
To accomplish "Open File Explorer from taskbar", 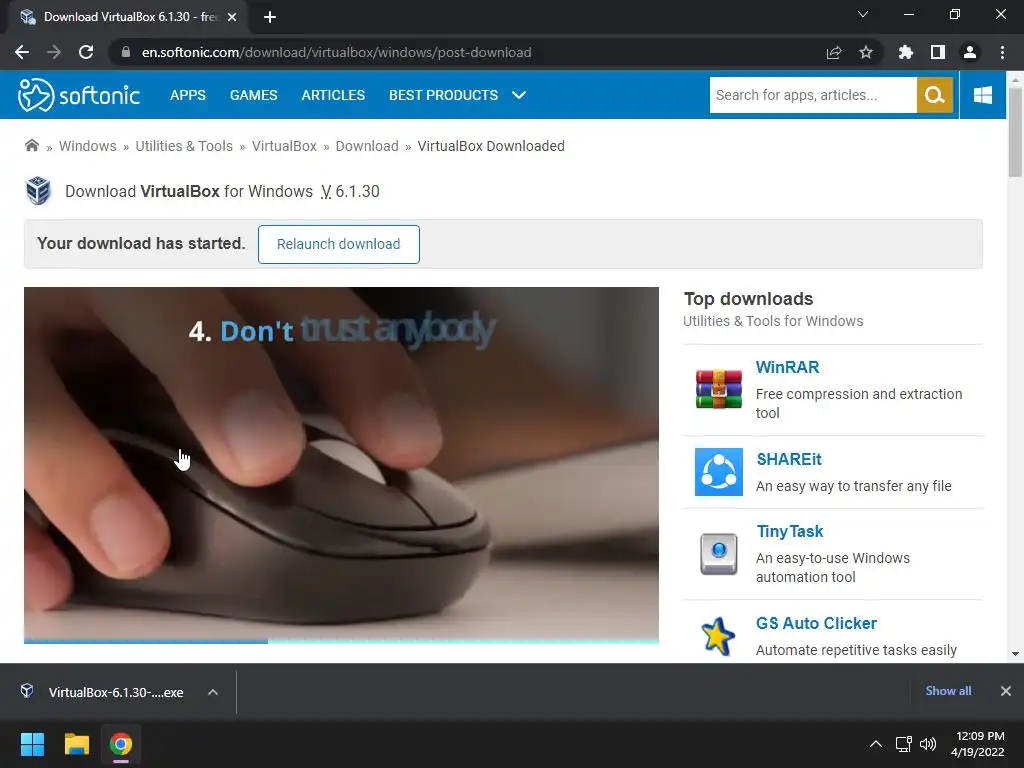I will pyautogui.click(x=76, y=744).
